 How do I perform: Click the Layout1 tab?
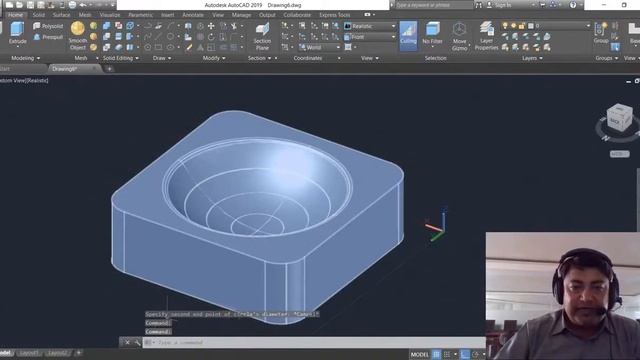click(29, 353)
